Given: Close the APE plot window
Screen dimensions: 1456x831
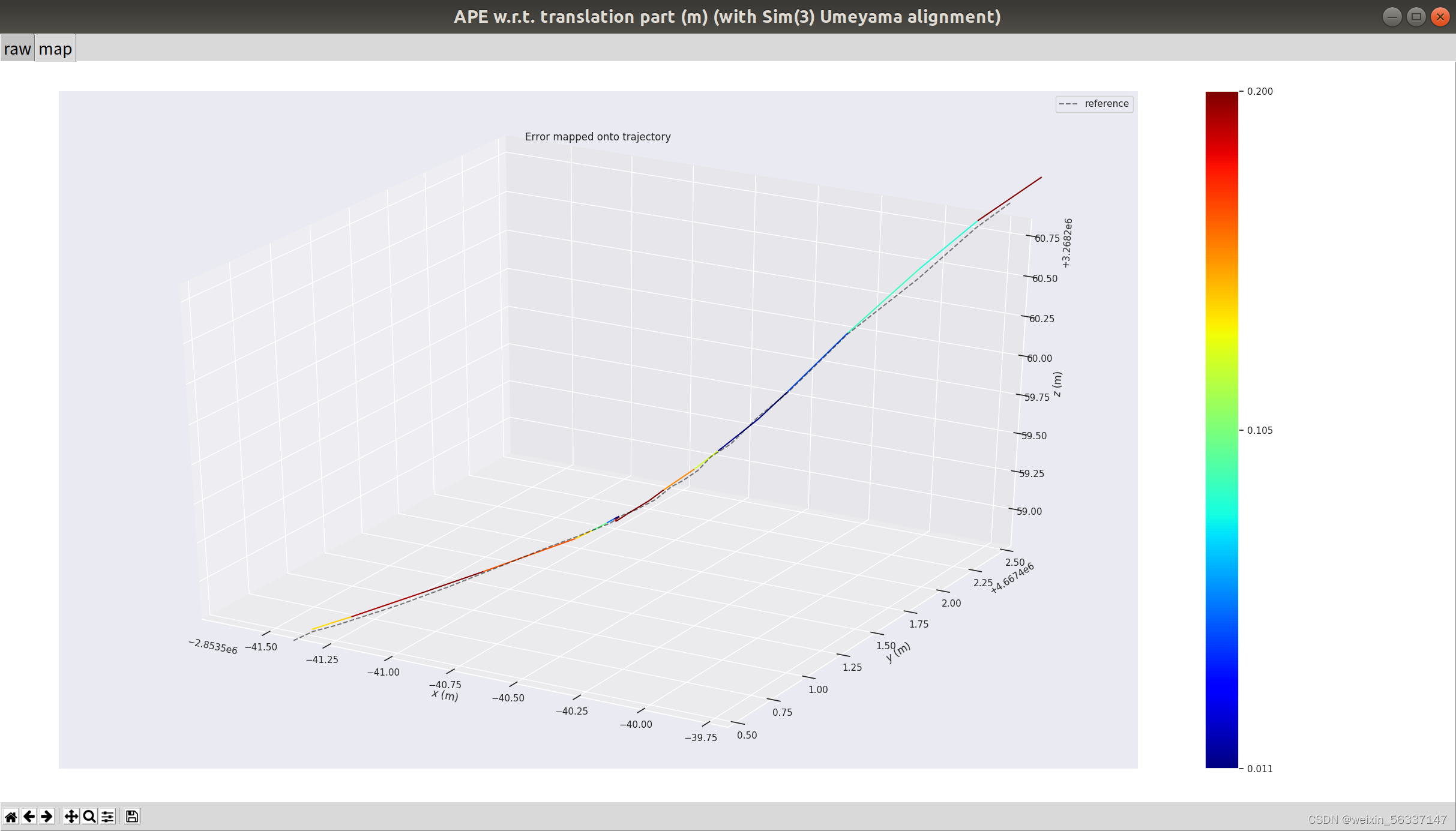Looking at the screenshot, I should click(x=1440, y=17).
